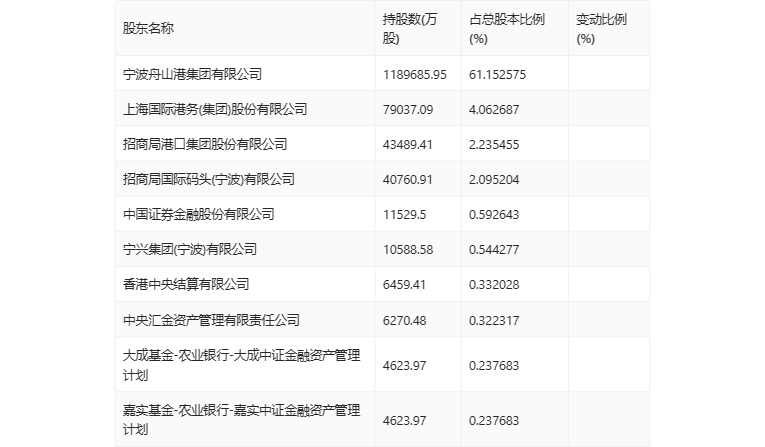Click shares value 4623.97 in 大成基金 row
Viewport: 765px width, 447px height.
[404, 366]
